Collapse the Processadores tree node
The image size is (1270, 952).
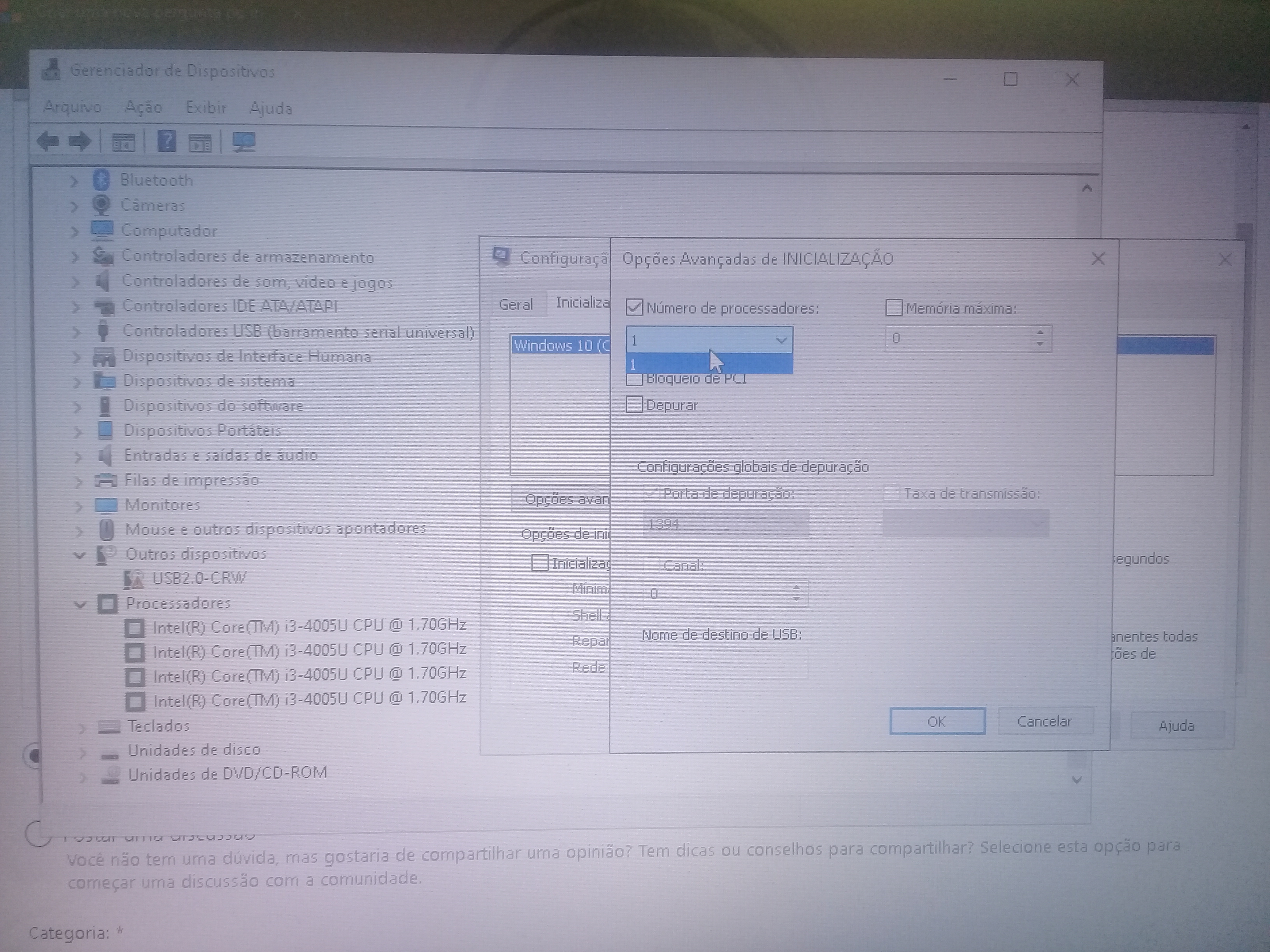[80, 604]
